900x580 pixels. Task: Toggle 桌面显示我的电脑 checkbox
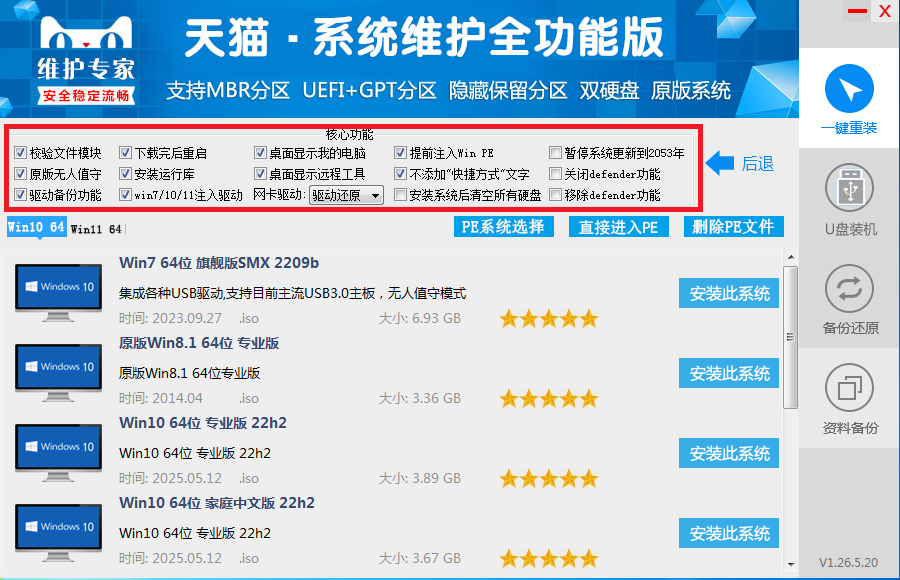click(260, 153)
